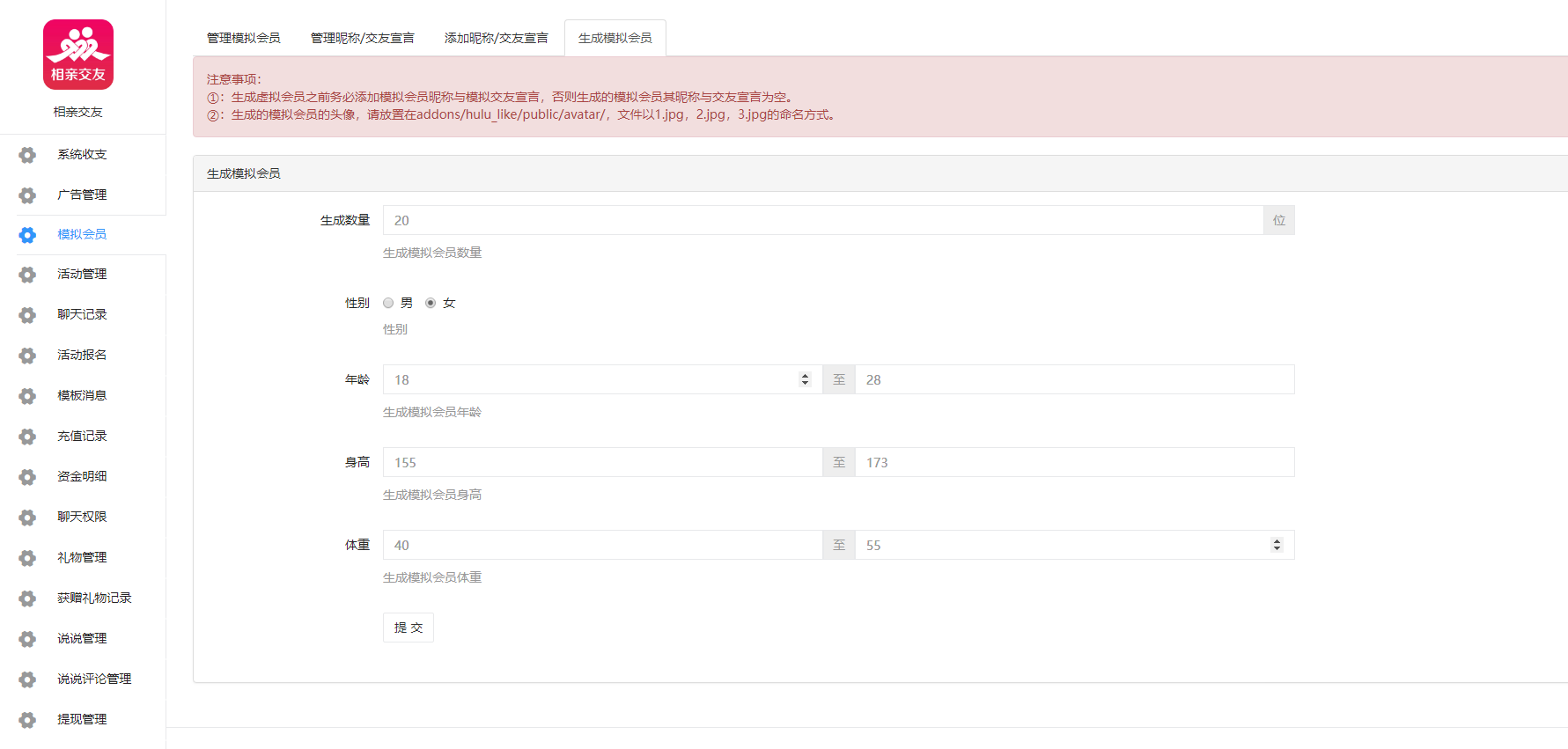Click gear icon beside 聊天权限
1568x749 pixels.
click(x=27, y=518)
